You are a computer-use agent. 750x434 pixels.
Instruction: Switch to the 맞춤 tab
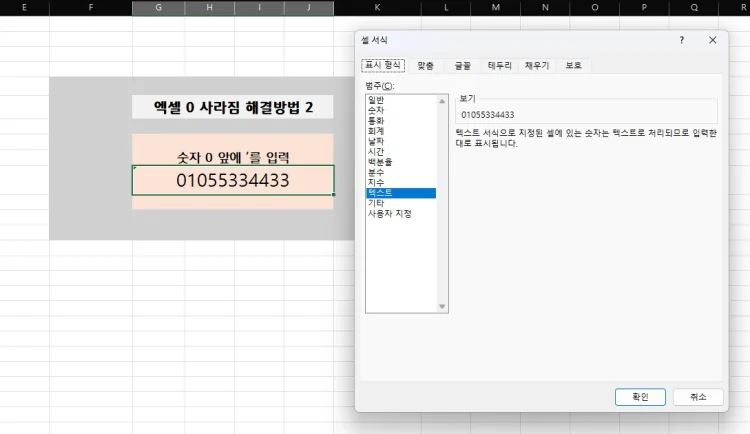coord(425,66)
